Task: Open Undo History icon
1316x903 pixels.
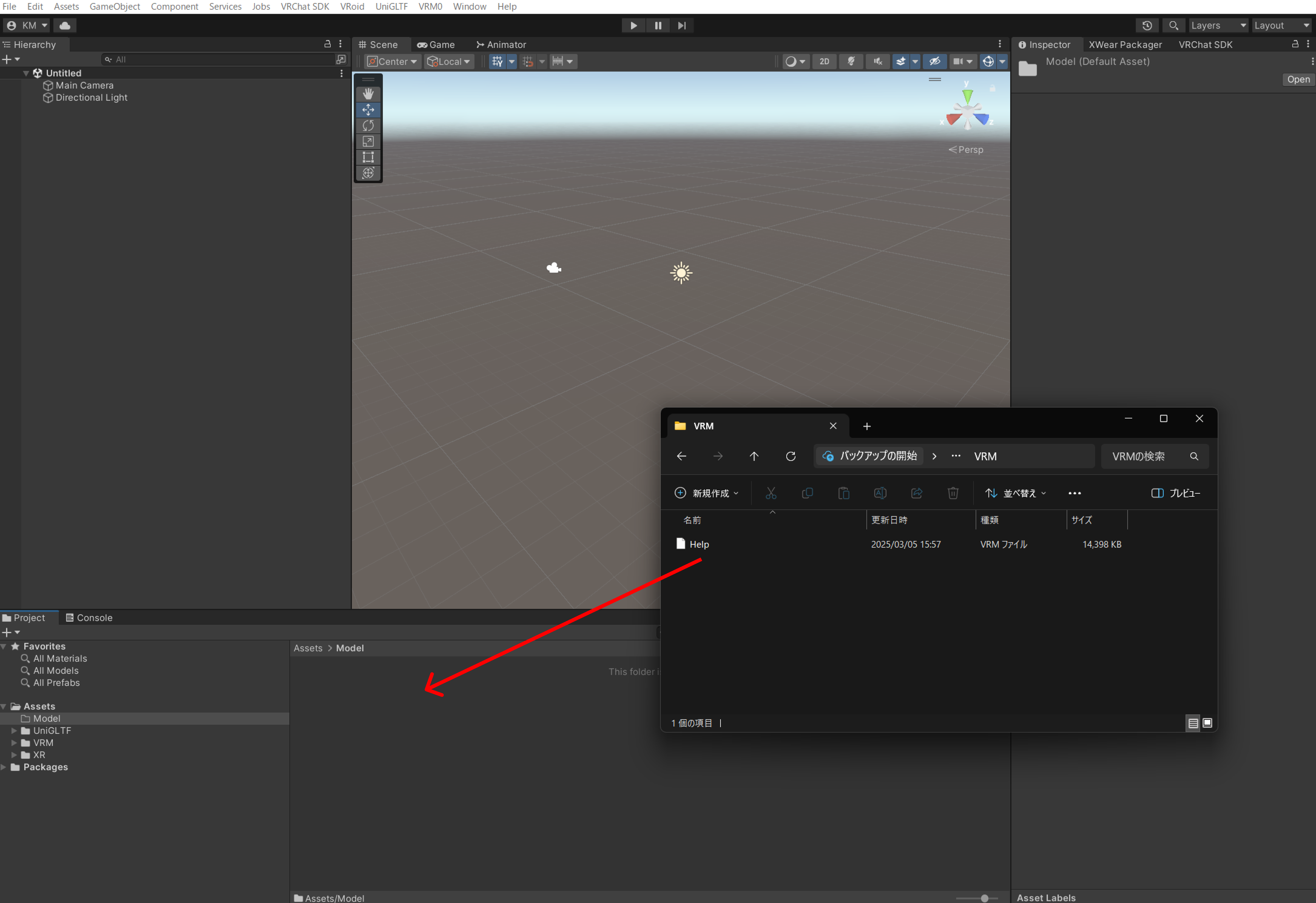Action: coord(1147,25)
